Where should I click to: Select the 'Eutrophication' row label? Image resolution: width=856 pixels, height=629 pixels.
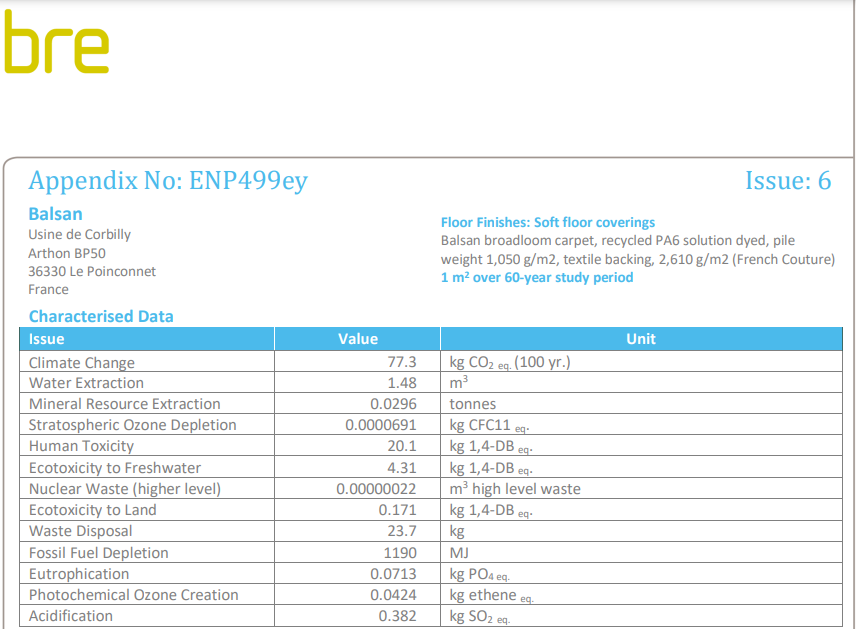click(x=79, y=574)
